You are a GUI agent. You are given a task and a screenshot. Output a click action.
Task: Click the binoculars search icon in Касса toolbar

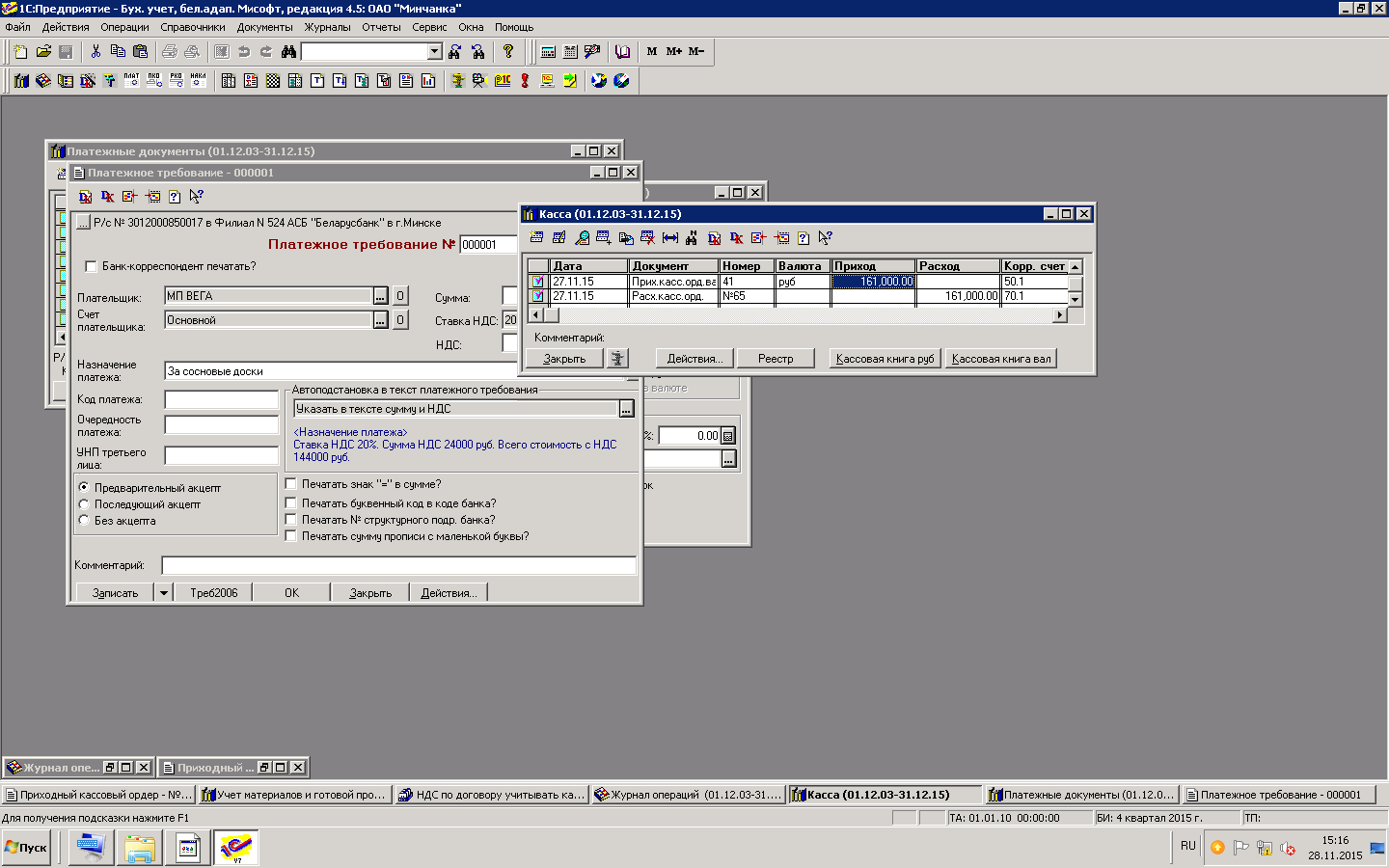click(692, 237)
